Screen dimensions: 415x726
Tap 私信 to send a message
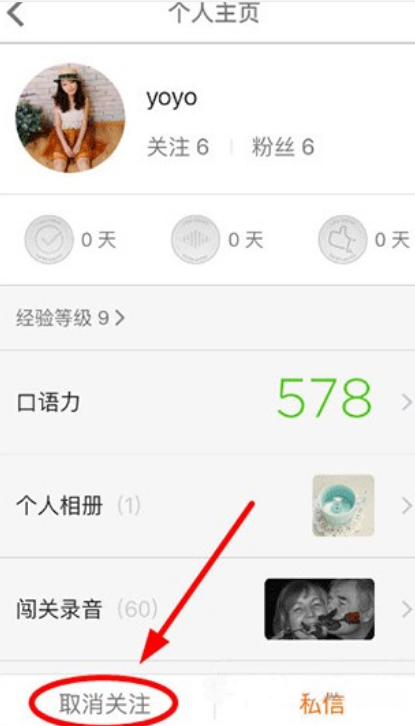click(x=321, y=704)
